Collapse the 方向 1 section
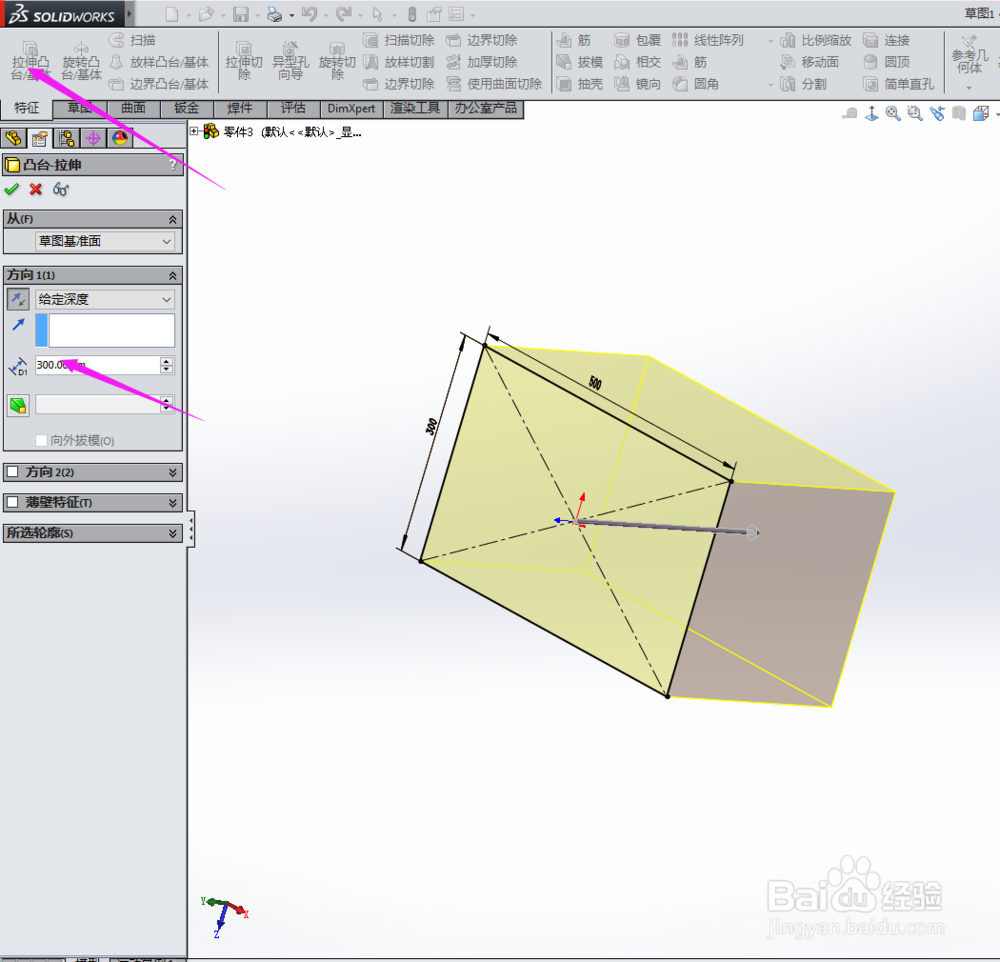 (x=172, y=276)
